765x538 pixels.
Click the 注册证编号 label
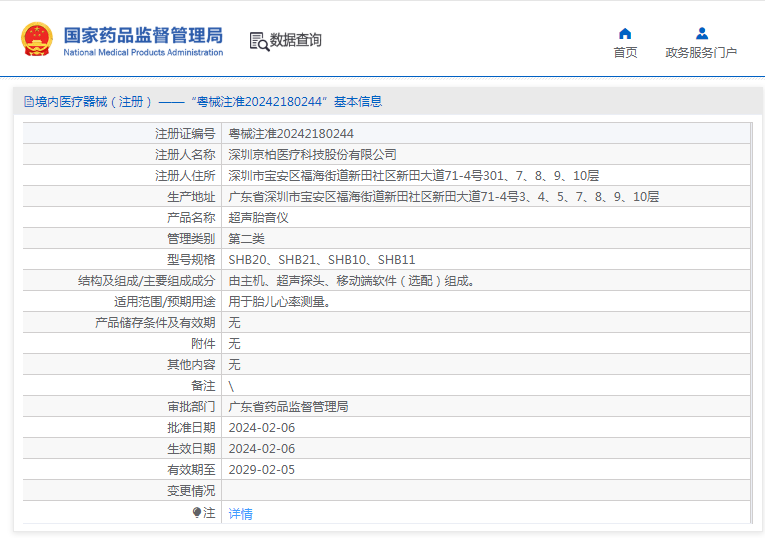tap(185, 134)
